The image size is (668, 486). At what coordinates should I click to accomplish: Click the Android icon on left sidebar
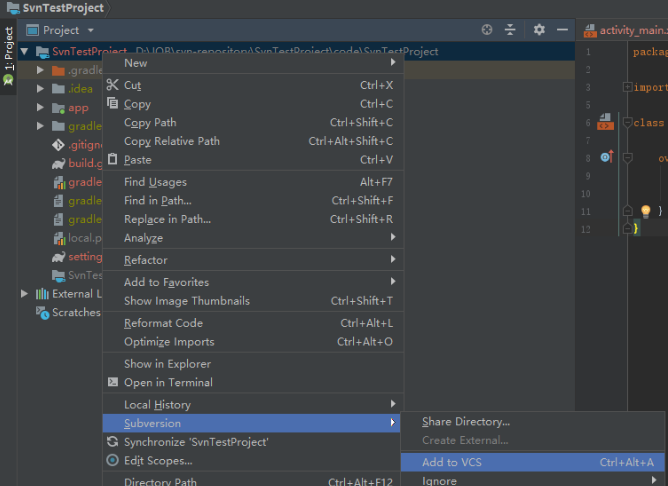tap(8, 80)
